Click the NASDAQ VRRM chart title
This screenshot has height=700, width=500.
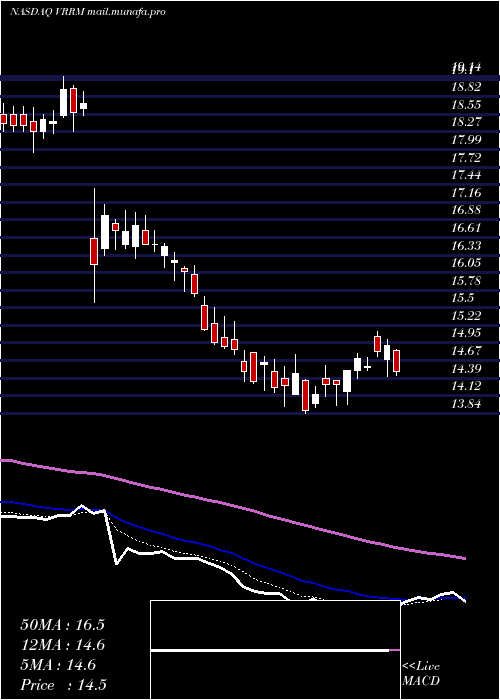point(88,12)
